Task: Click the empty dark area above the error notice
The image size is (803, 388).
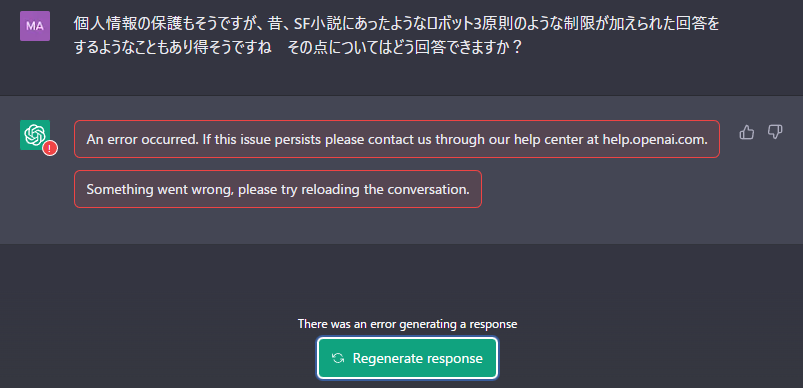Action: (x=402, y=279)
